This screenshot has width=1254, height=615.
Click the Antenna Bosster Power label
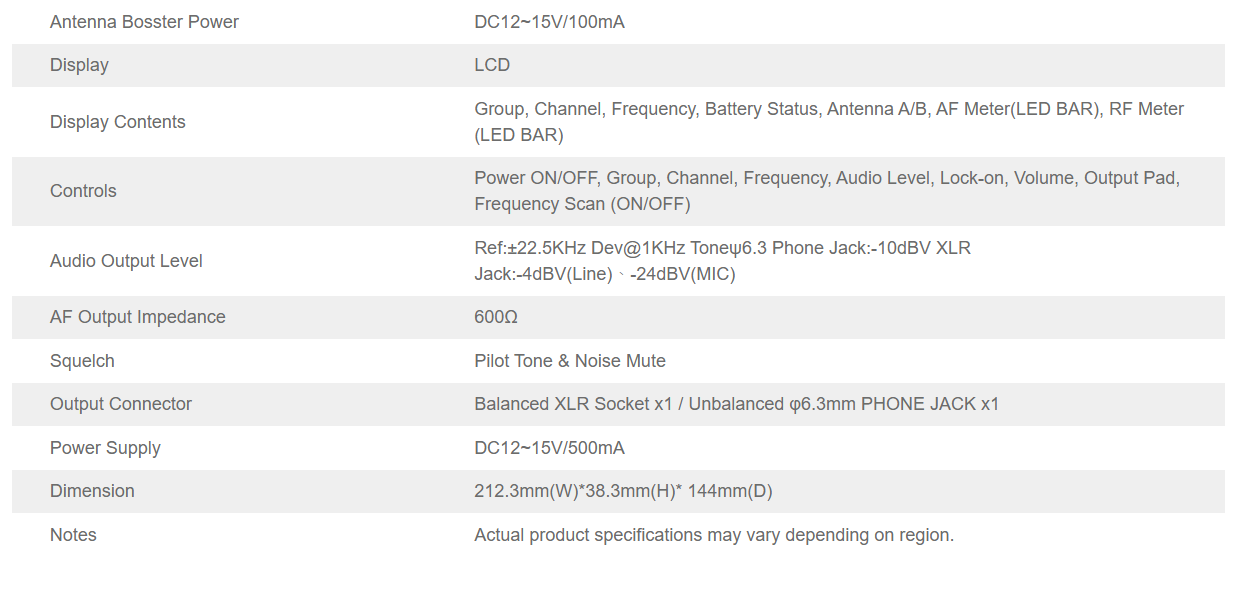pyautogui.click(x=144, y=22)
